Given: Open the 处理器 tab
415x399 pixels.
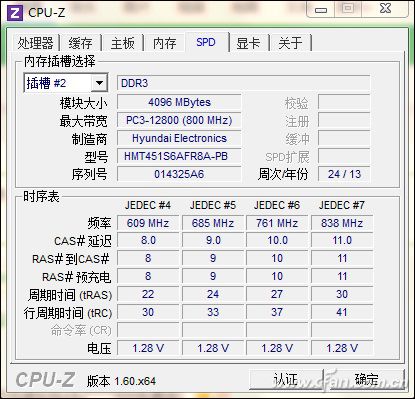Looking at the screenshot, I should (x=36, y=43).
